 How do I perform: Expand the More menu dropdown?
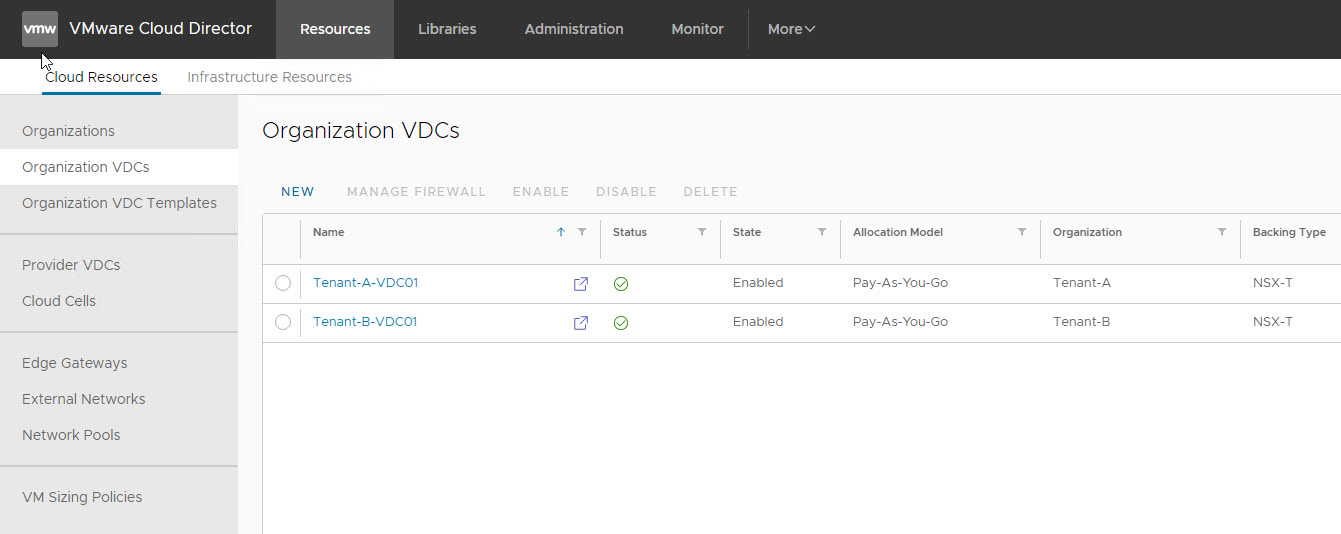click(x=791, y=29)
